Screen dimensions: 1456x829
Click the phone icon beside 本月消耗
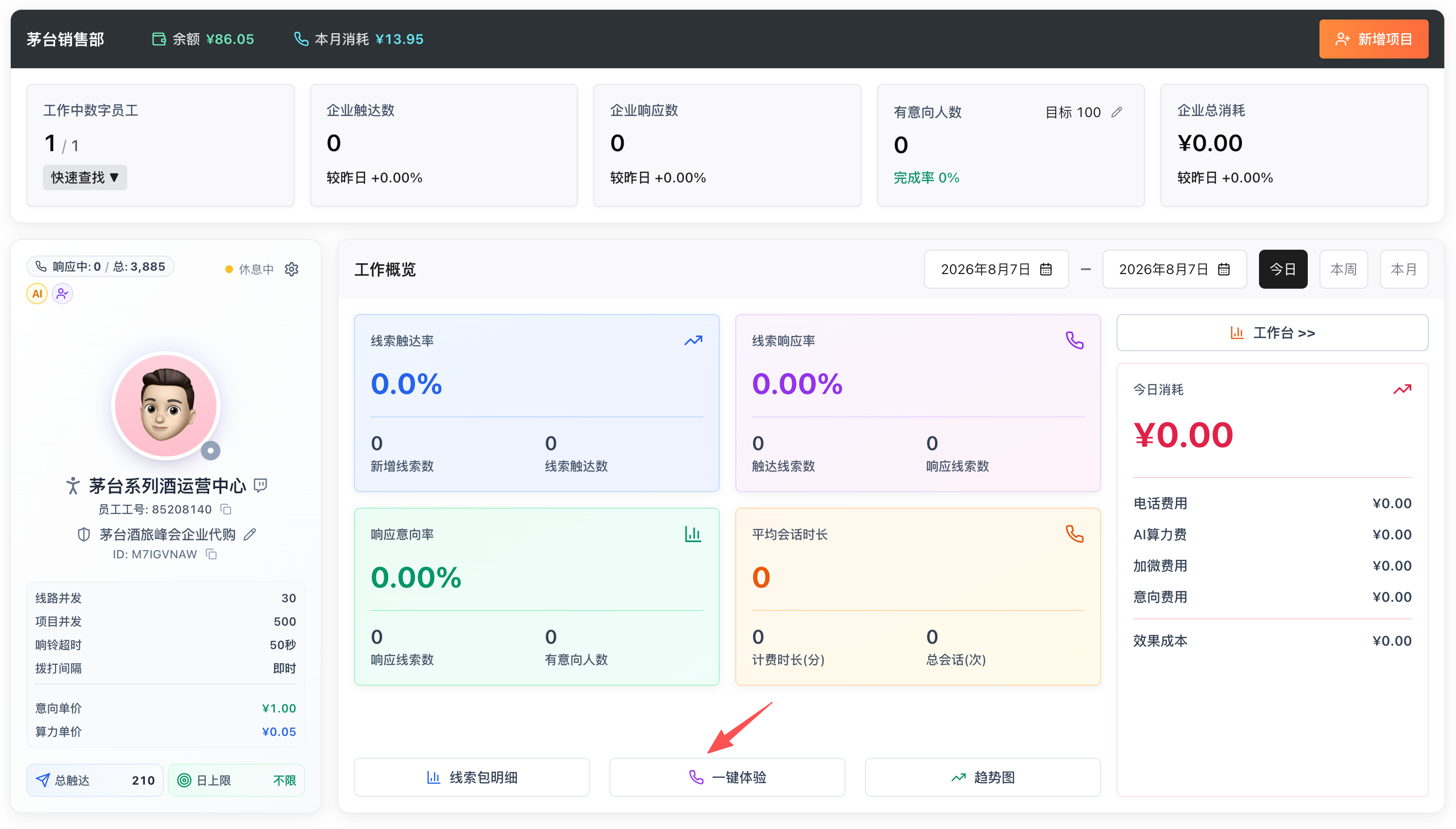[301, 39]
